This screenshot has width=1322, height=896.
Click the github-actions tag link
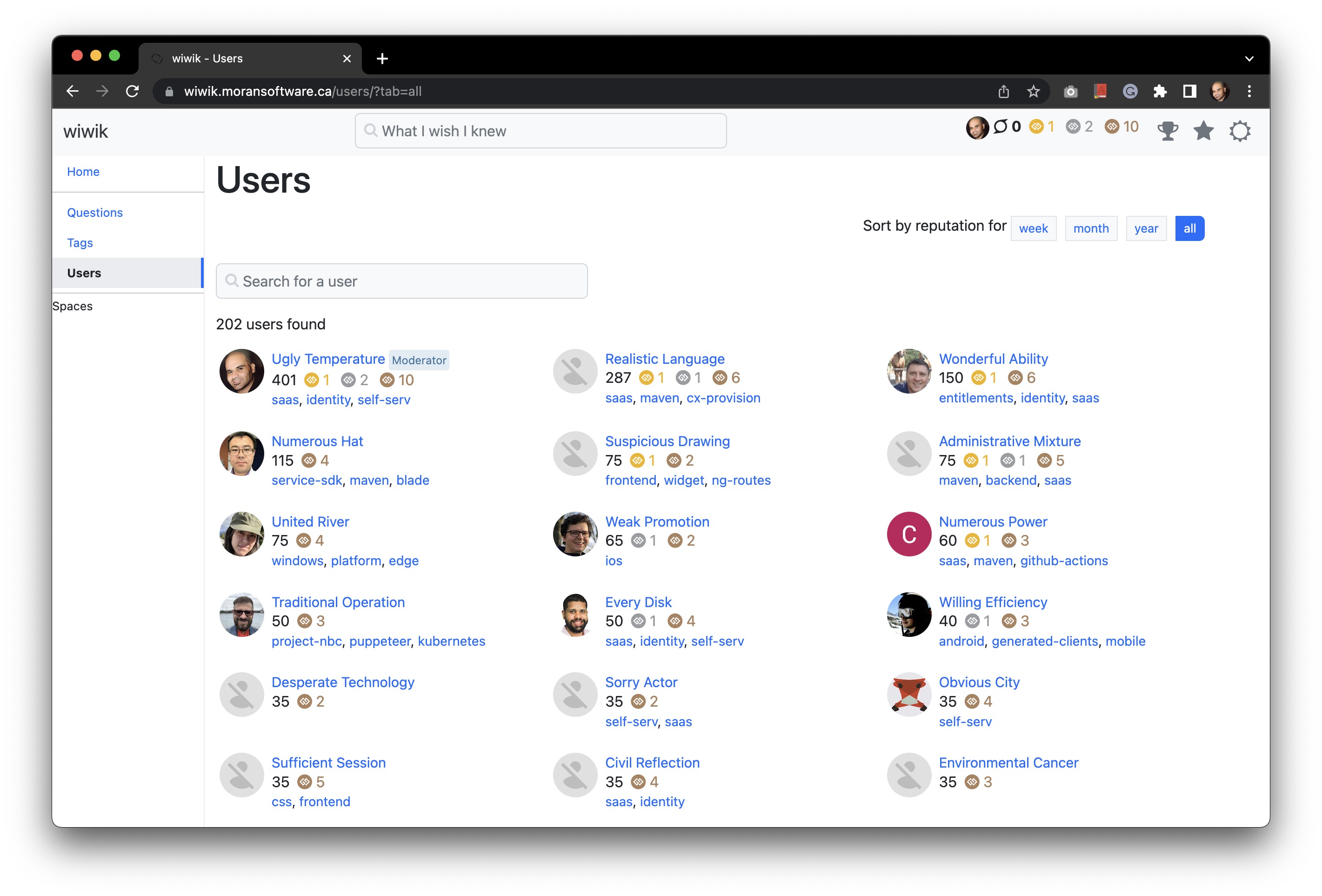(1064, 561)
